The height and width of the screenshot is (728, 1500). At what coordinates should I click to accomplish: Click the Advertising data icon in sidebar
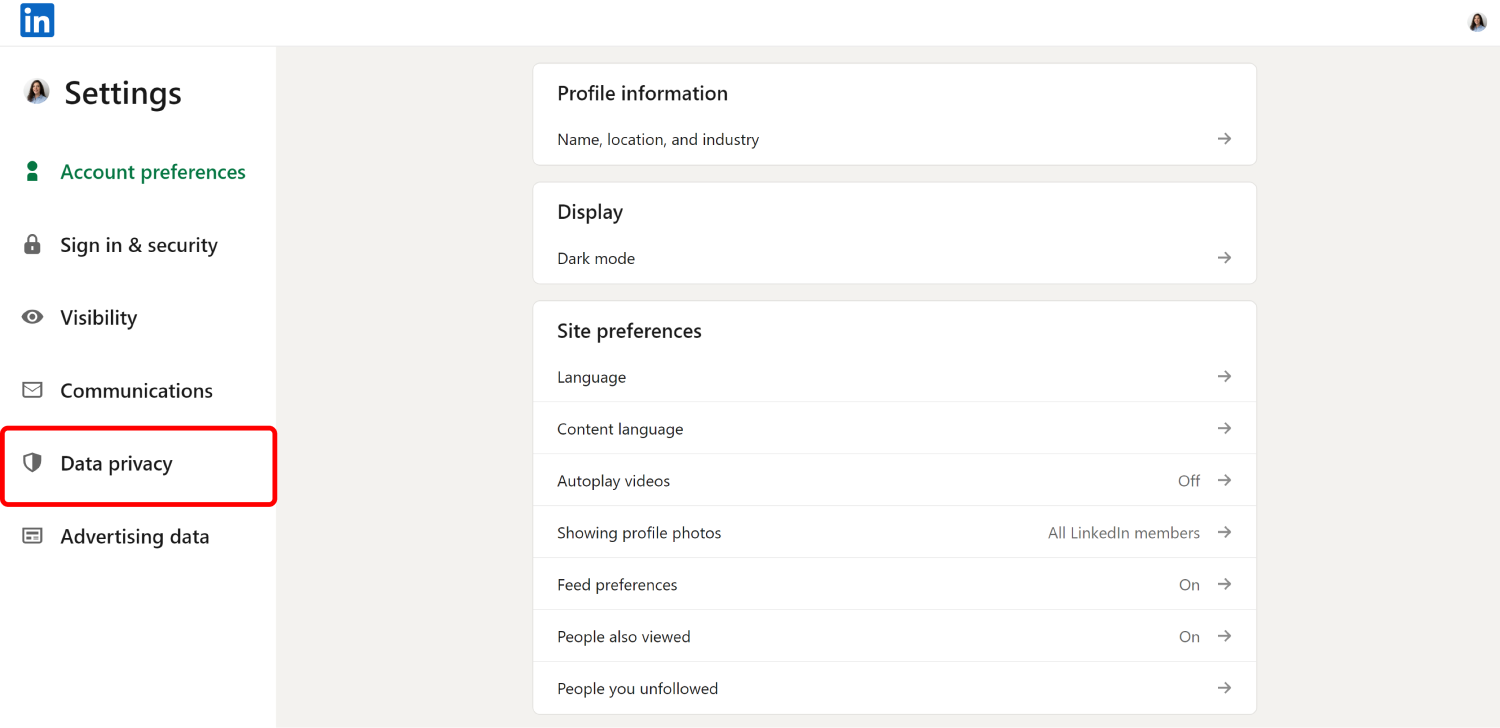pos(32,536)
